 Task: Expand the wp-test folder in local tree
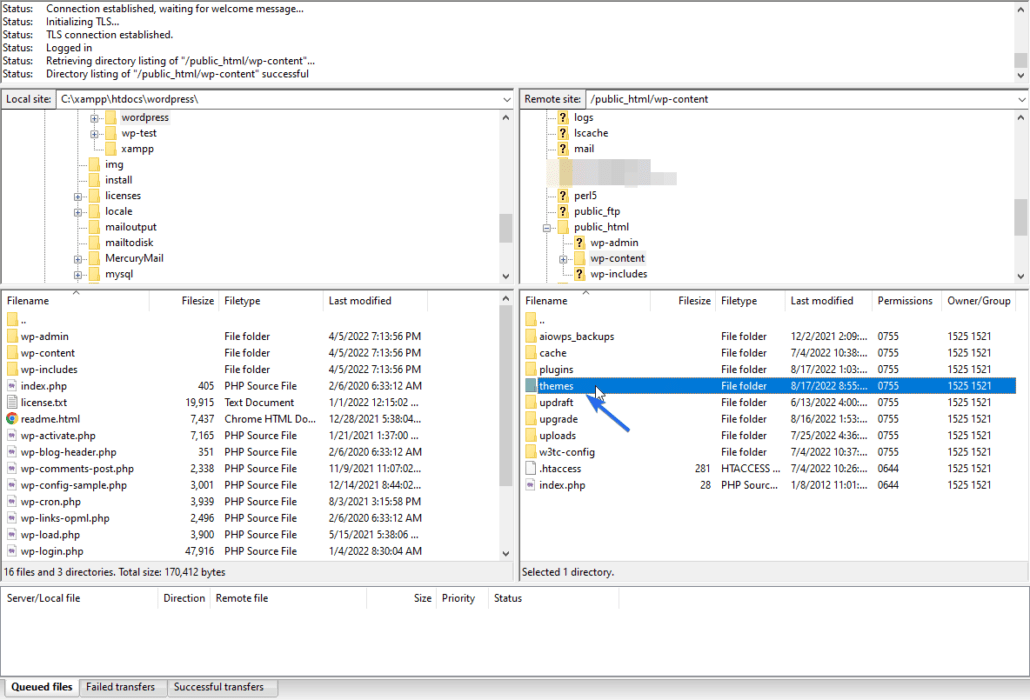tap(94, 134)
